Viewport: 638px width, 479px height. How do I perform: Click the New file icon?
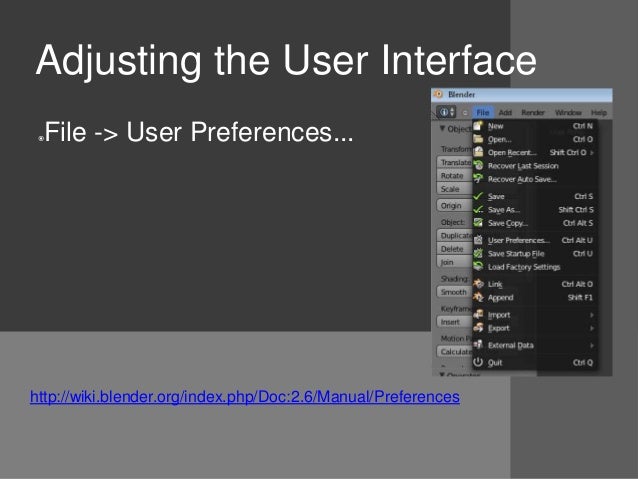478,126
